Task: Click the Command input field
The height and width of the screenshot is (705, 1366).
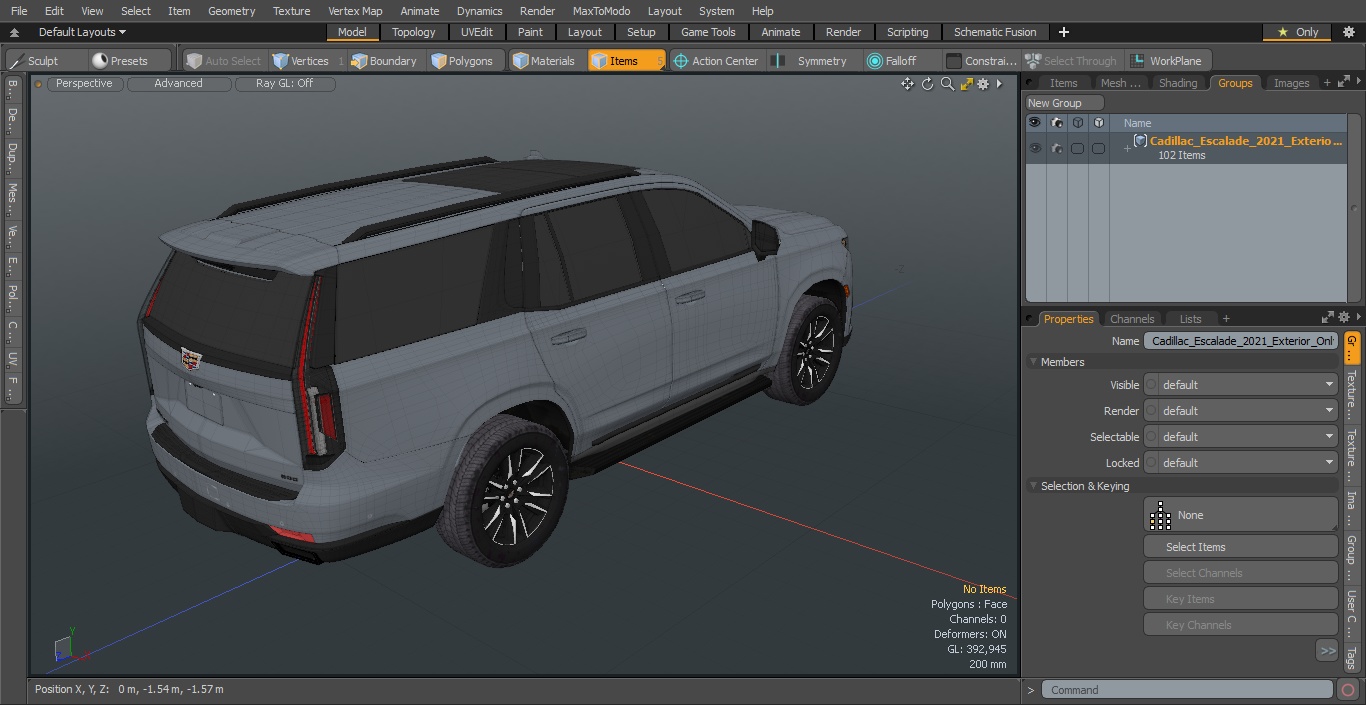Action: (x=1187, y=690)
